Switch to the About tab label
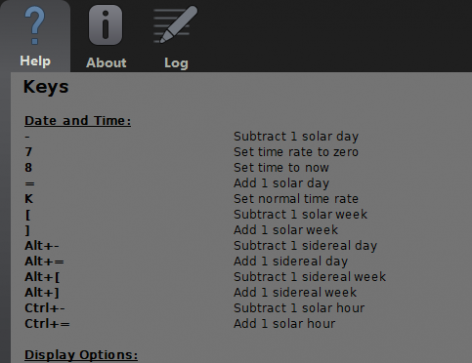The width and height of the screenshot is (472, 363). coord(106,63)
